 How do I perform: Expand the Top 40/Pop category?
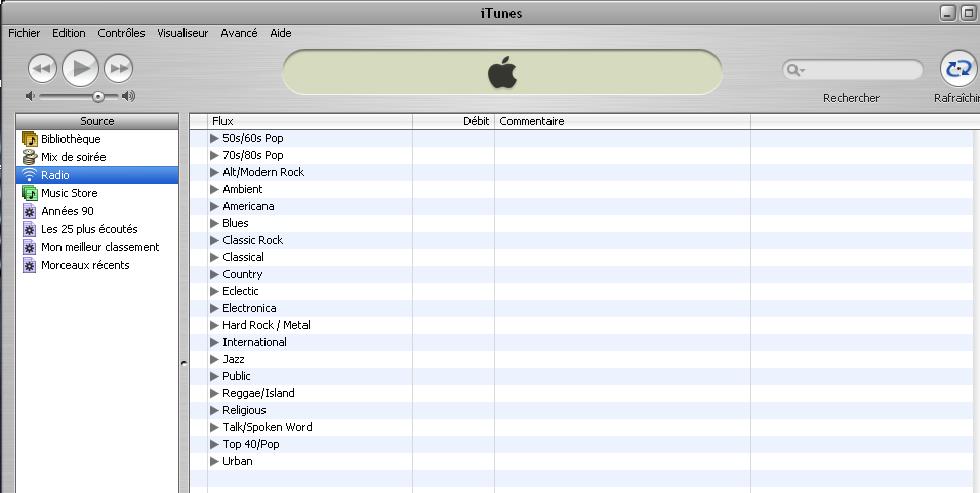pyautogui.click(x=214, y=444)
